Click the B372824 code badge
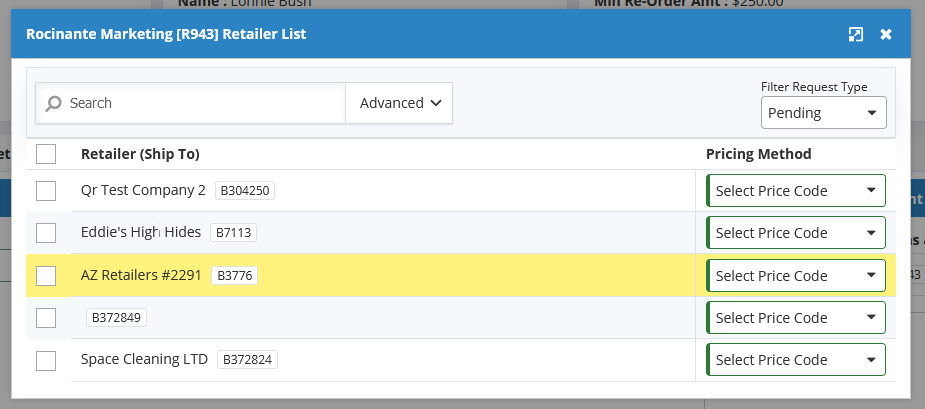Screen dimensions: 925x409 (247, 359)
